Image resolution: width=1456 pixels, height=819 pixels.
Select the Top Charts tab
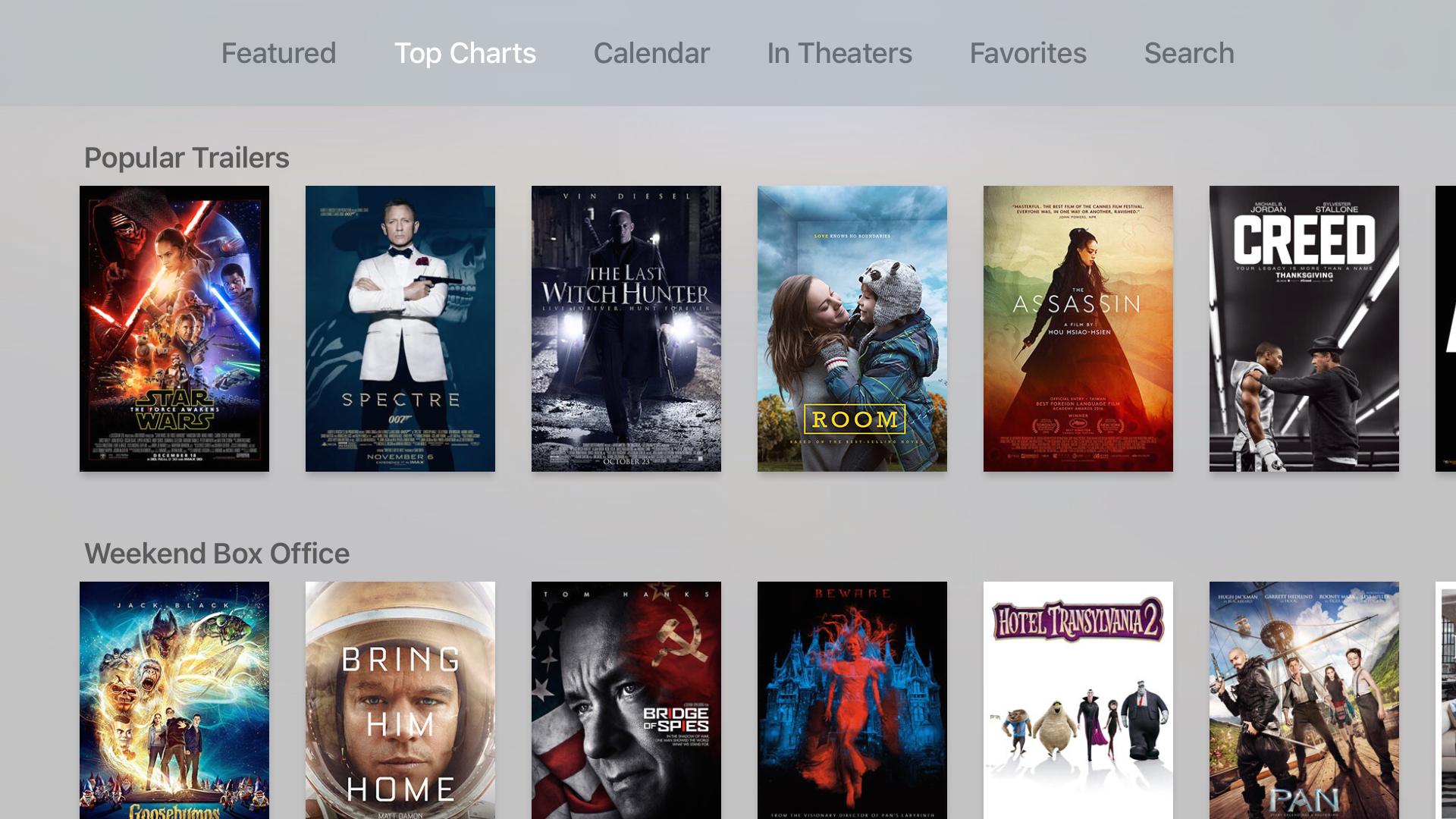465,53
